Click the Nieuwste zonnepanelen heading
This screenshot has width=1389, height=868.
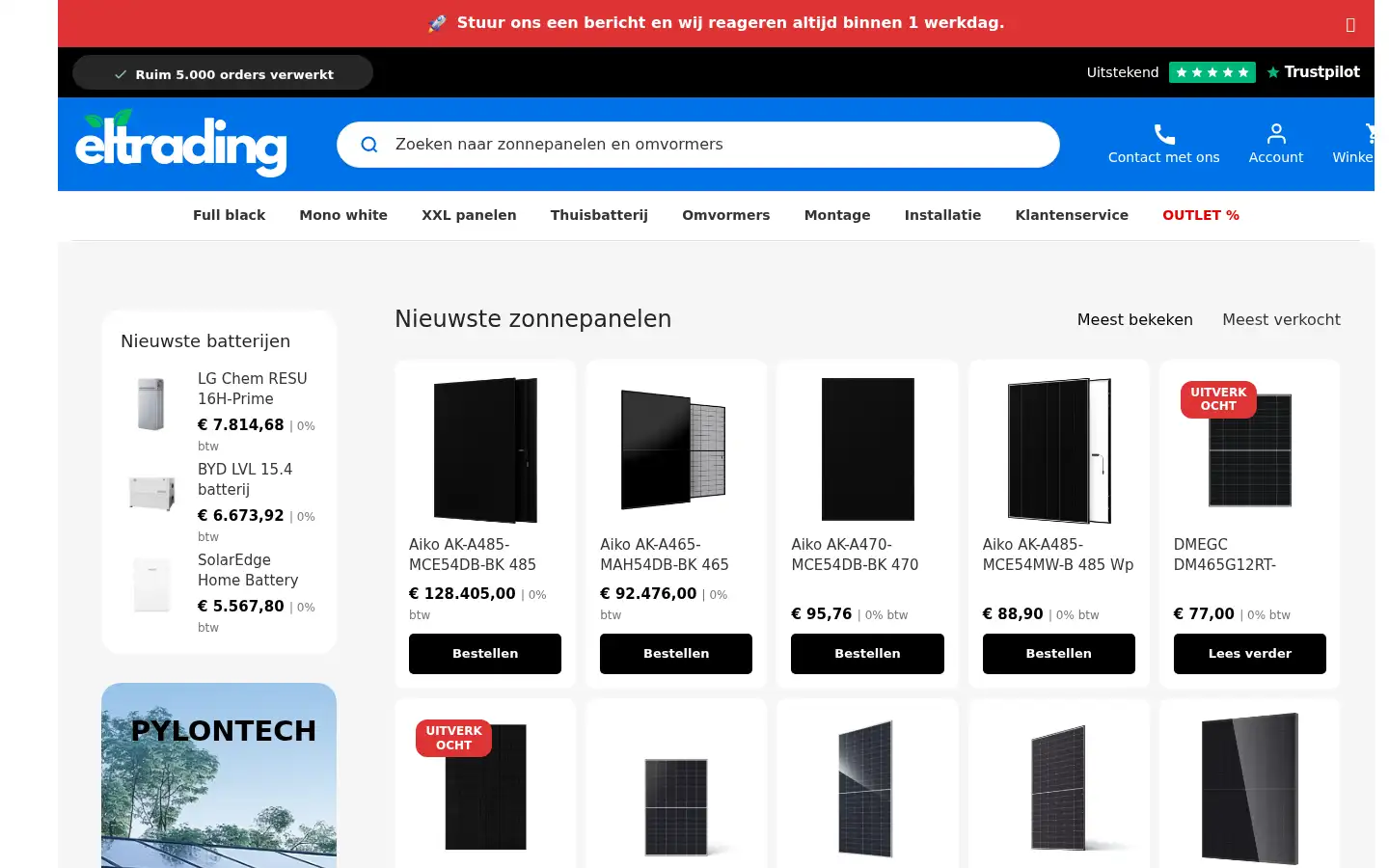[x=533, y=319]
